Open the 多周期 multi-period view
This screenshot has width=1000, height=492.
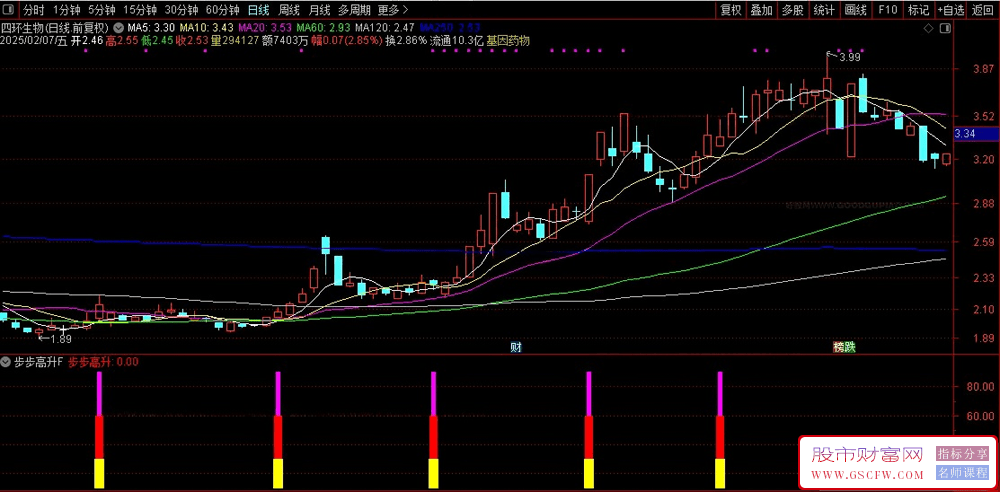coord(354,10)
